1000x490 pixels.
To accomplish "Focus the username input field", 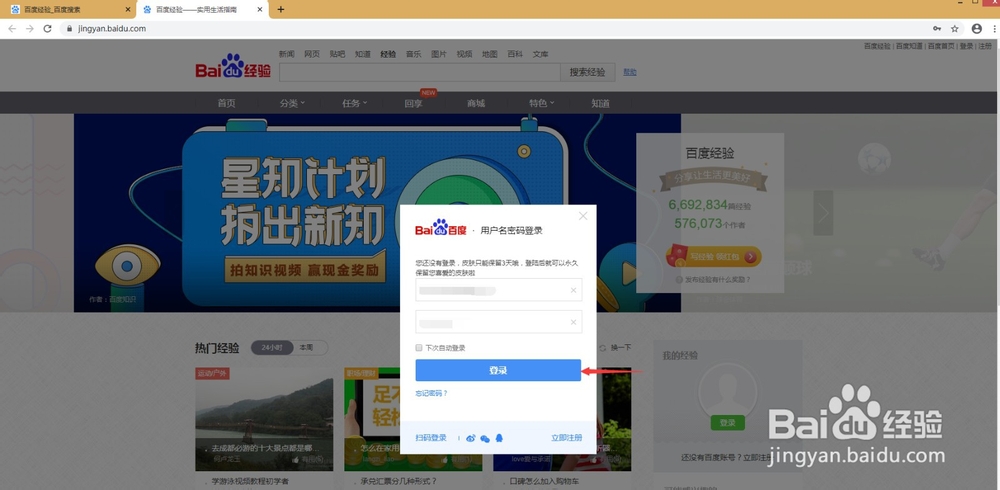I will click(498, 290).
